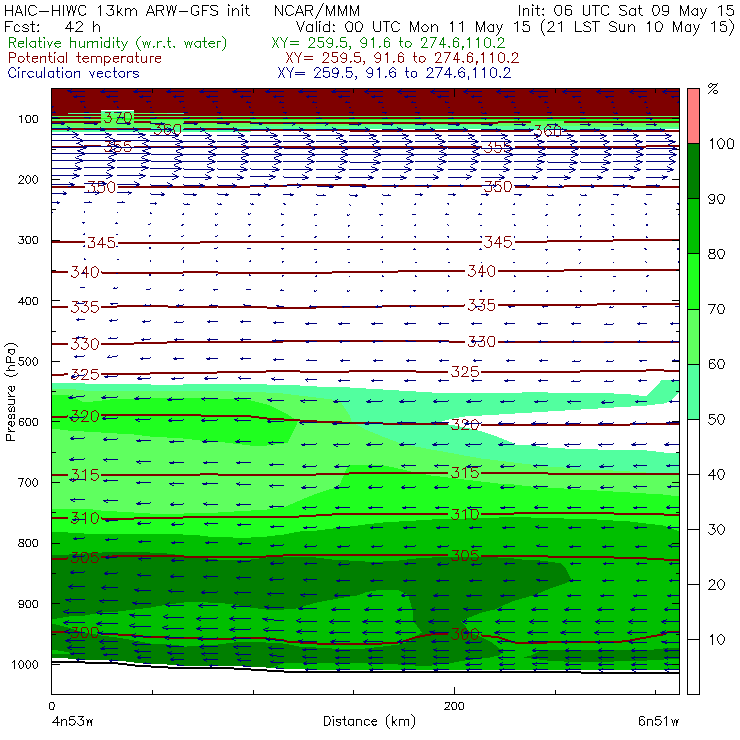
Task: Click the white 40–50% colorbar segment
Action: click(693, 446)
